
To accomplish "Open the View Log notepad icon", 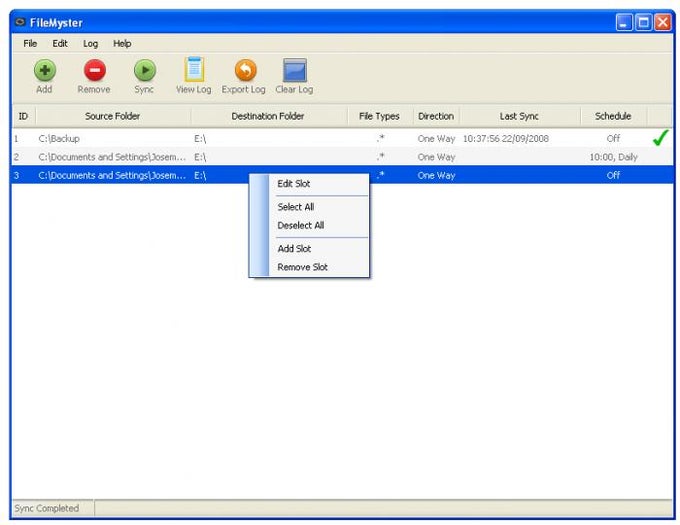I will (x=194, y=69).
